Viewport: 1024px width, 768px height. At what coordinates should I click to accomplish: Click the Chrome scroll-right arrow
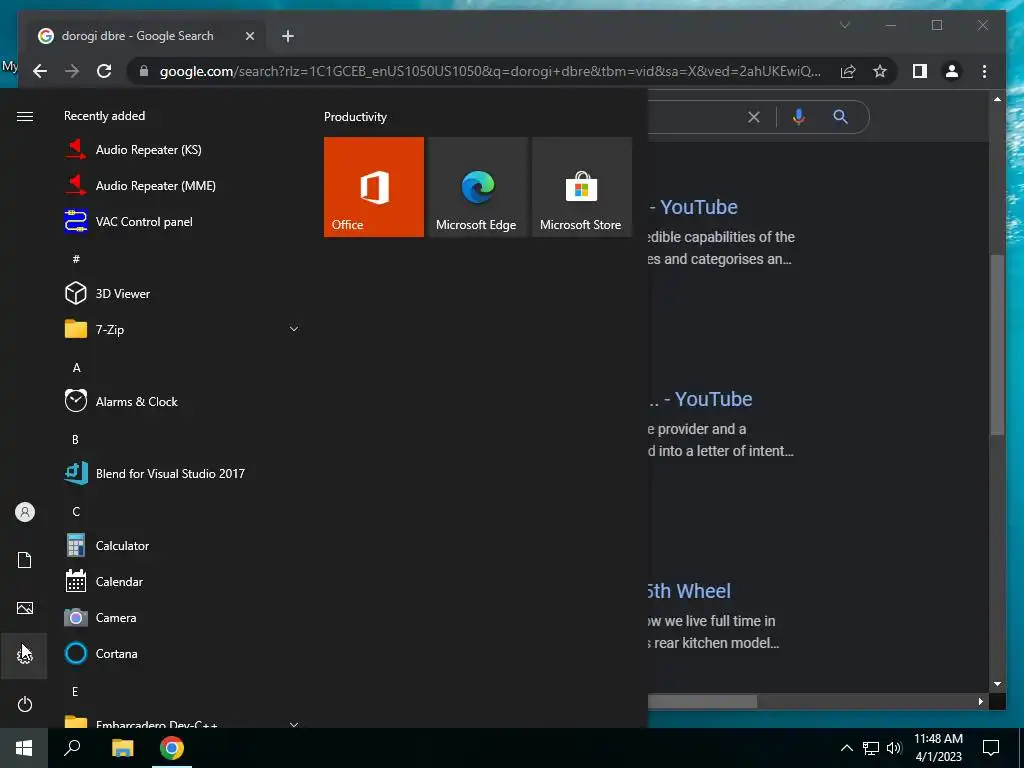click(x=980, y=701)
